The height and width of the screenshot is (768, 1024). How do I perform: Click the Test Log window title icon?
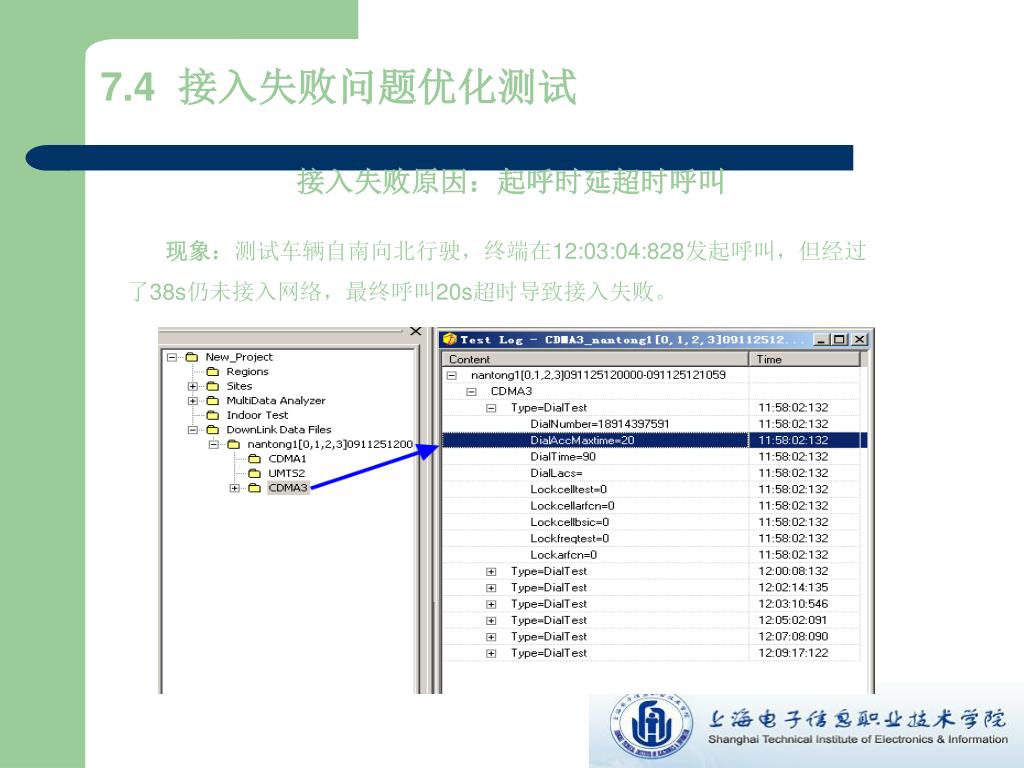[449, 339]
